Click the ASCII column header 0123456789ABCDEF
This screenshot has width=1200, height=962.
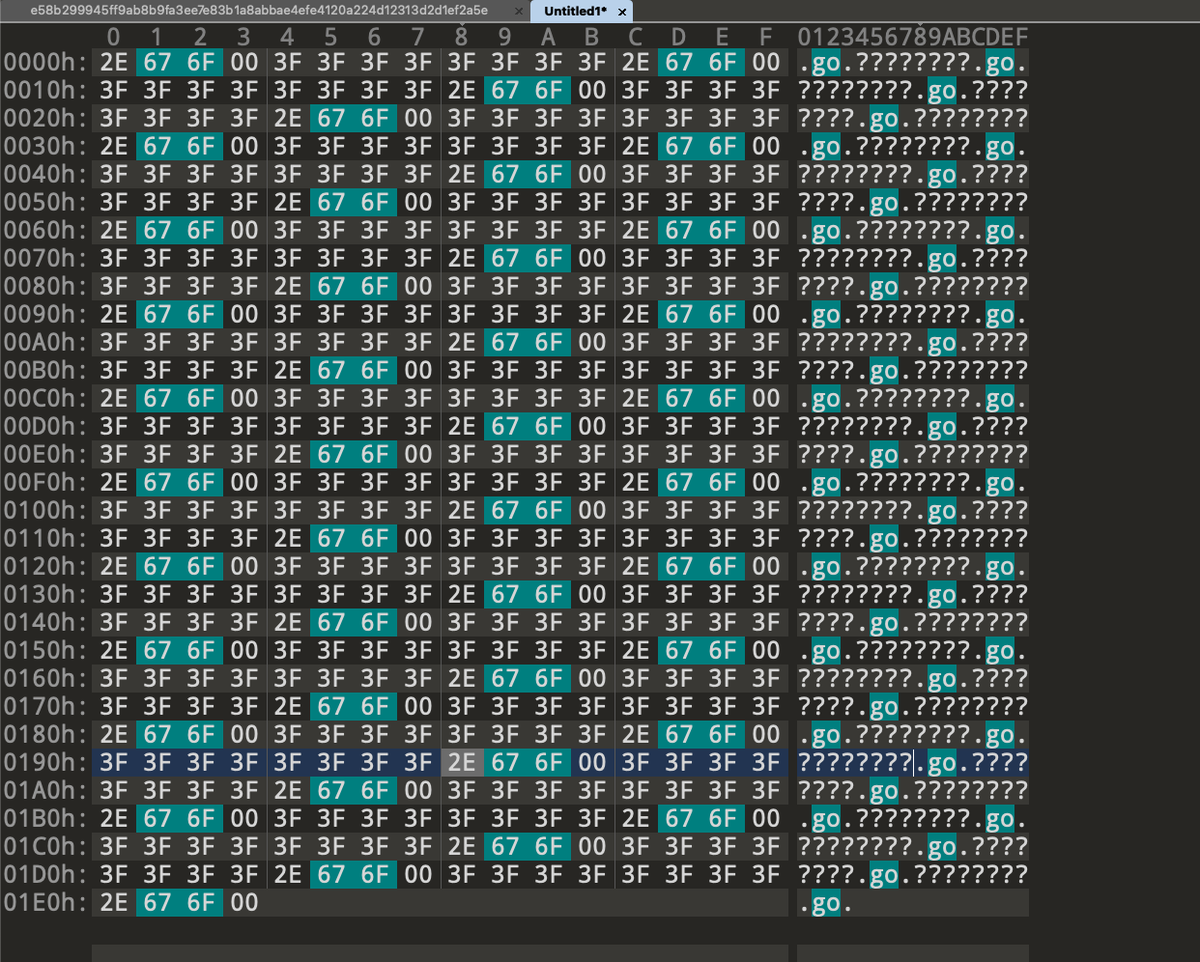[x=913, y=38]
